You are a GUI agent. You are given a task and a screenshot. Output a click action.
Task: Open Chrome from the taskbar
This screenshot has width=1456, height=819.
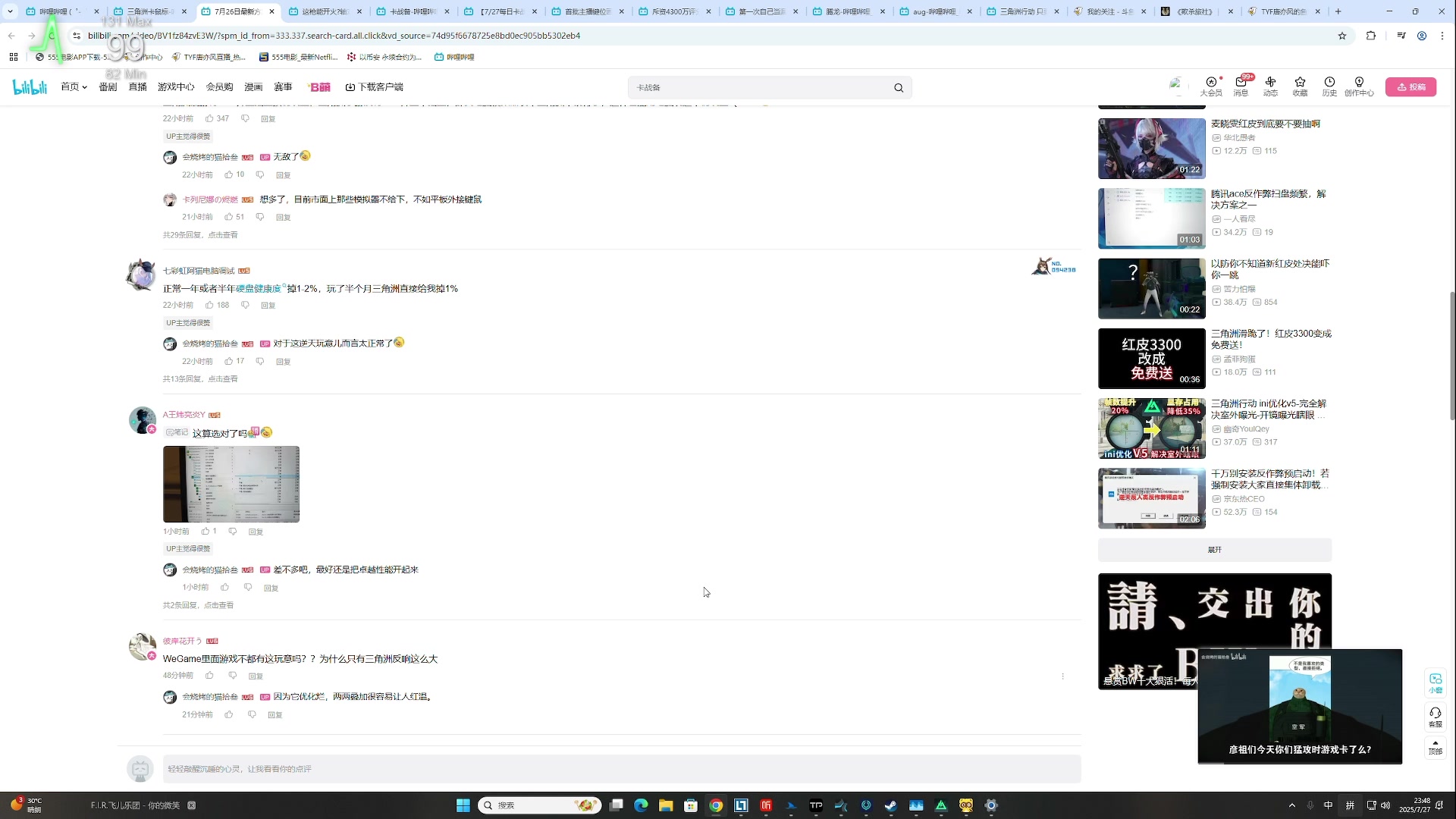(x=715, y=805)
